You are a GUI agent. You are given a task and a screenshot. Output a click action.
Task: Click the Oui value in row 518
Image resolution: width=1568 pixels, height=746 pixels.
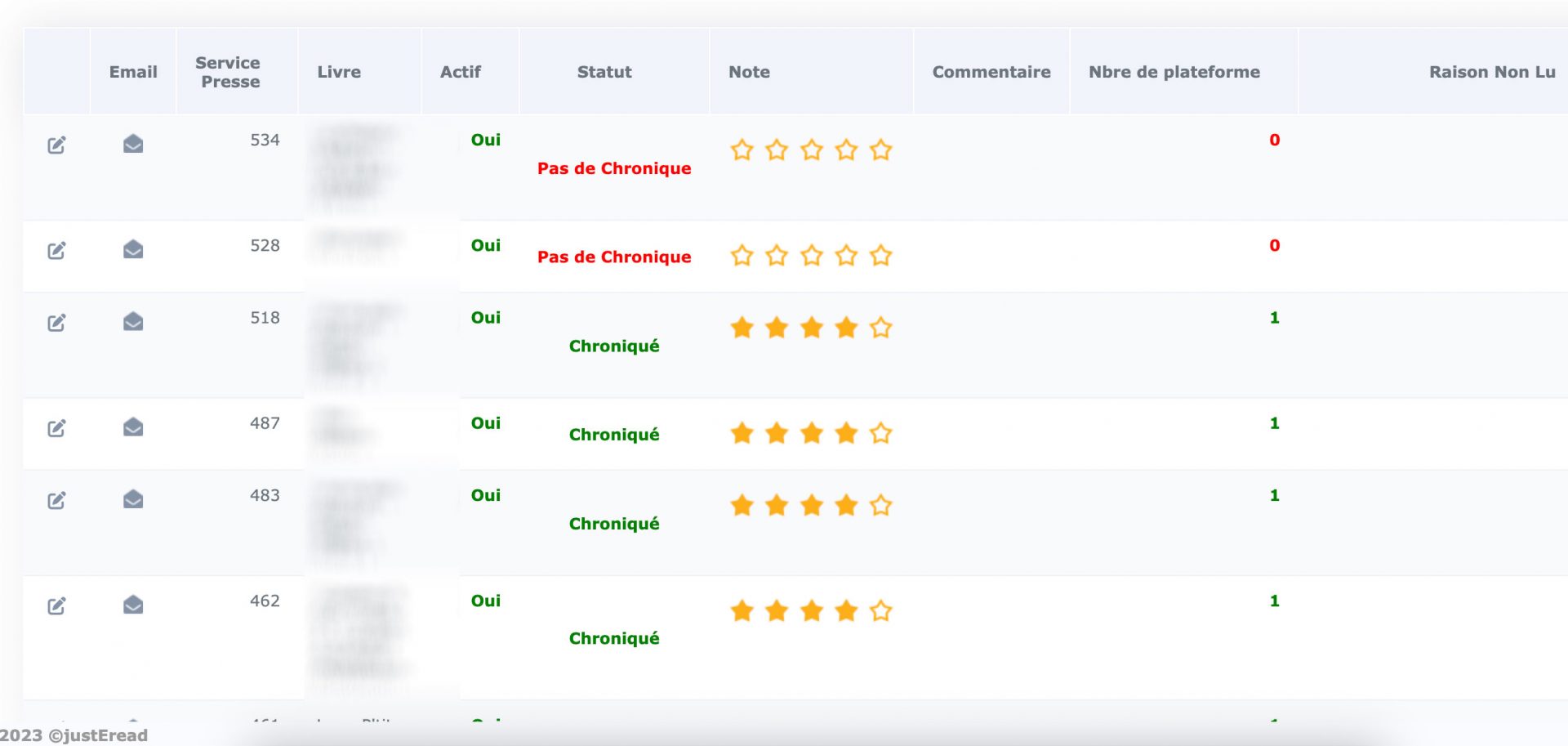[486, 317]
